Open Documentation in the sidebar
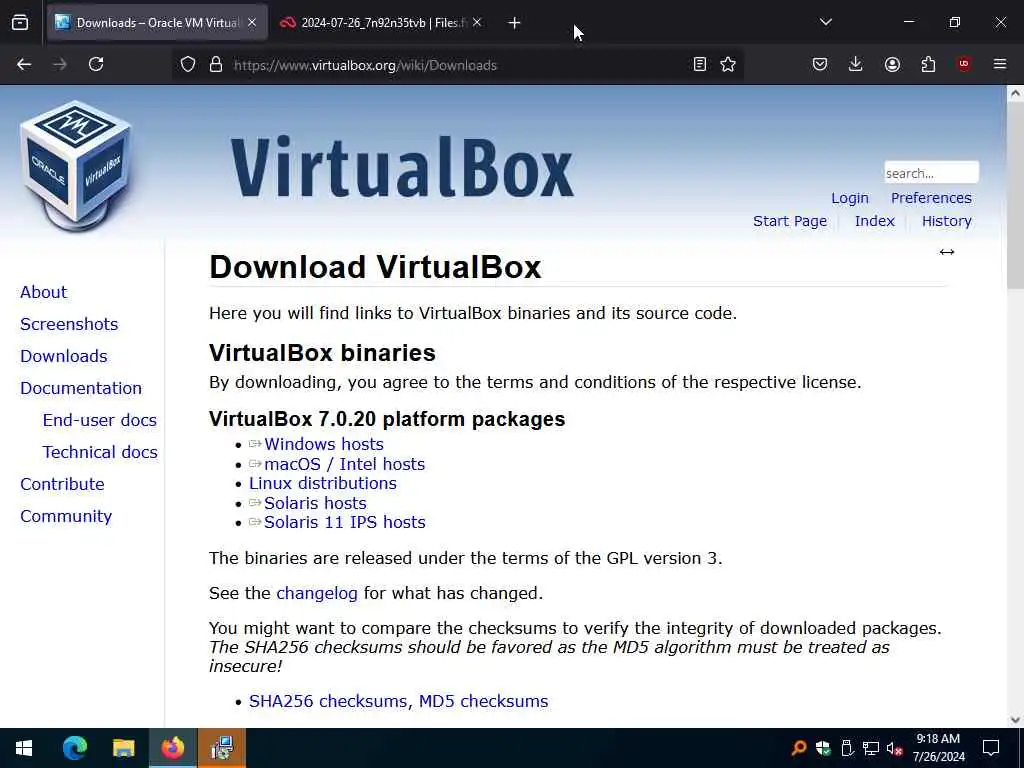Screen dimensions: 1024x768 tap(81, 388)
